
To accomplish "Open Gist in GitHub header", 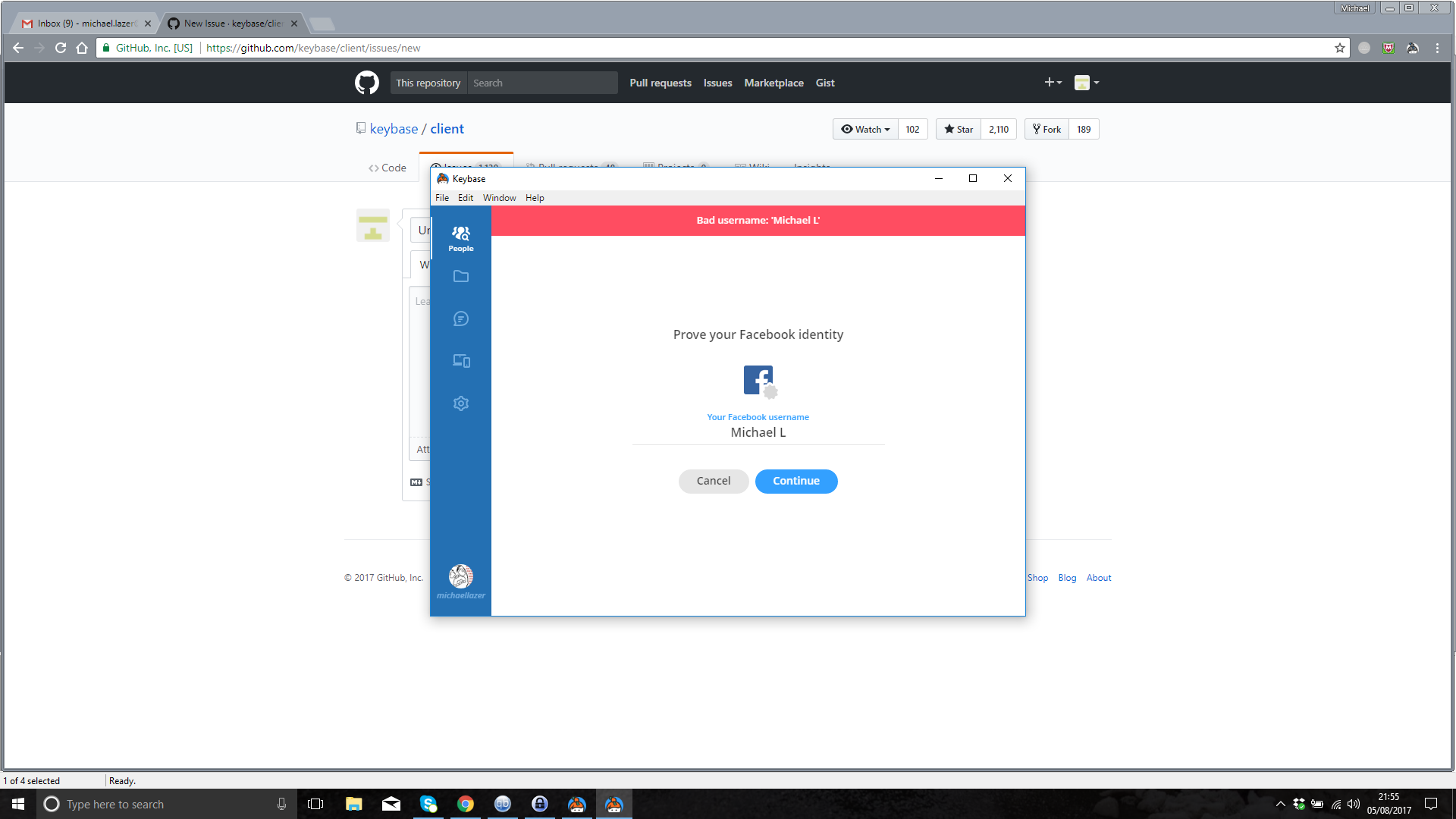I will click(825, 83).
